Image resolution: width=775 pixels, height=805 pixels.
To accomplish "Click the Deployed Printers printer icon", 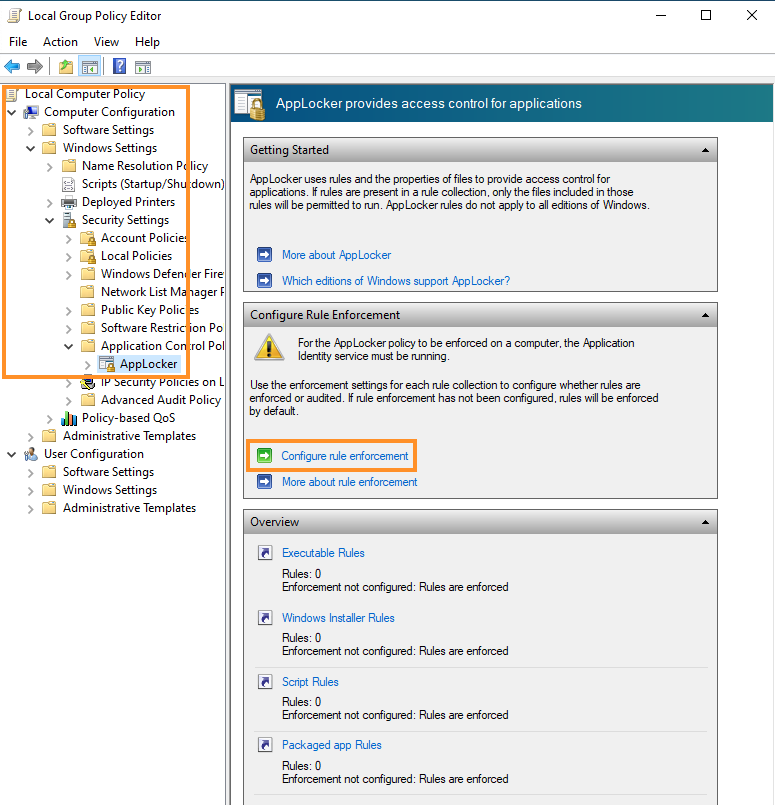I will point(69,202).
